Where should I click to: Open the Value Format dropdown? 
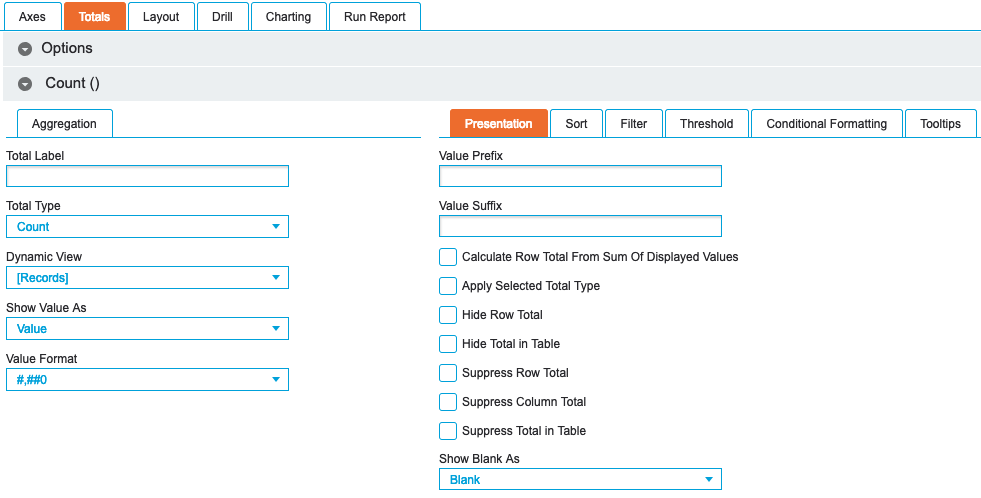(x=147, y=379)
